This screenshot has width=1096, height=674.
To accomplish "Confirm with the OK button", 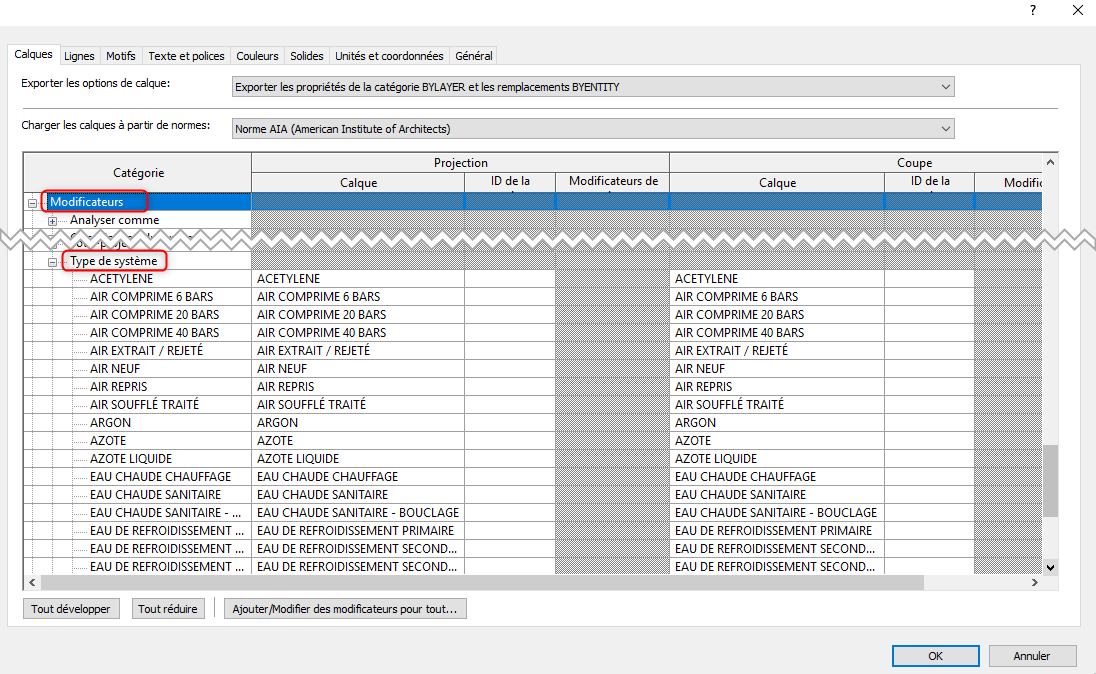I will (x=934, y=656).
